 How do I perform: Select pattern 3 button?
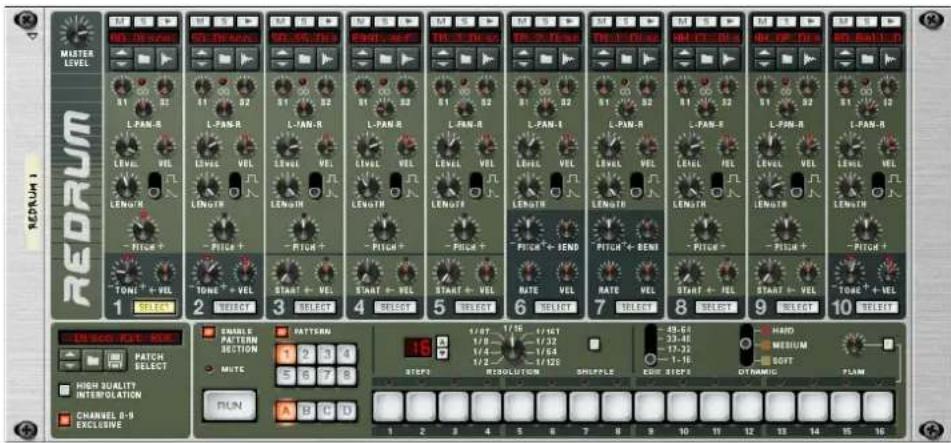coord(326,353)
